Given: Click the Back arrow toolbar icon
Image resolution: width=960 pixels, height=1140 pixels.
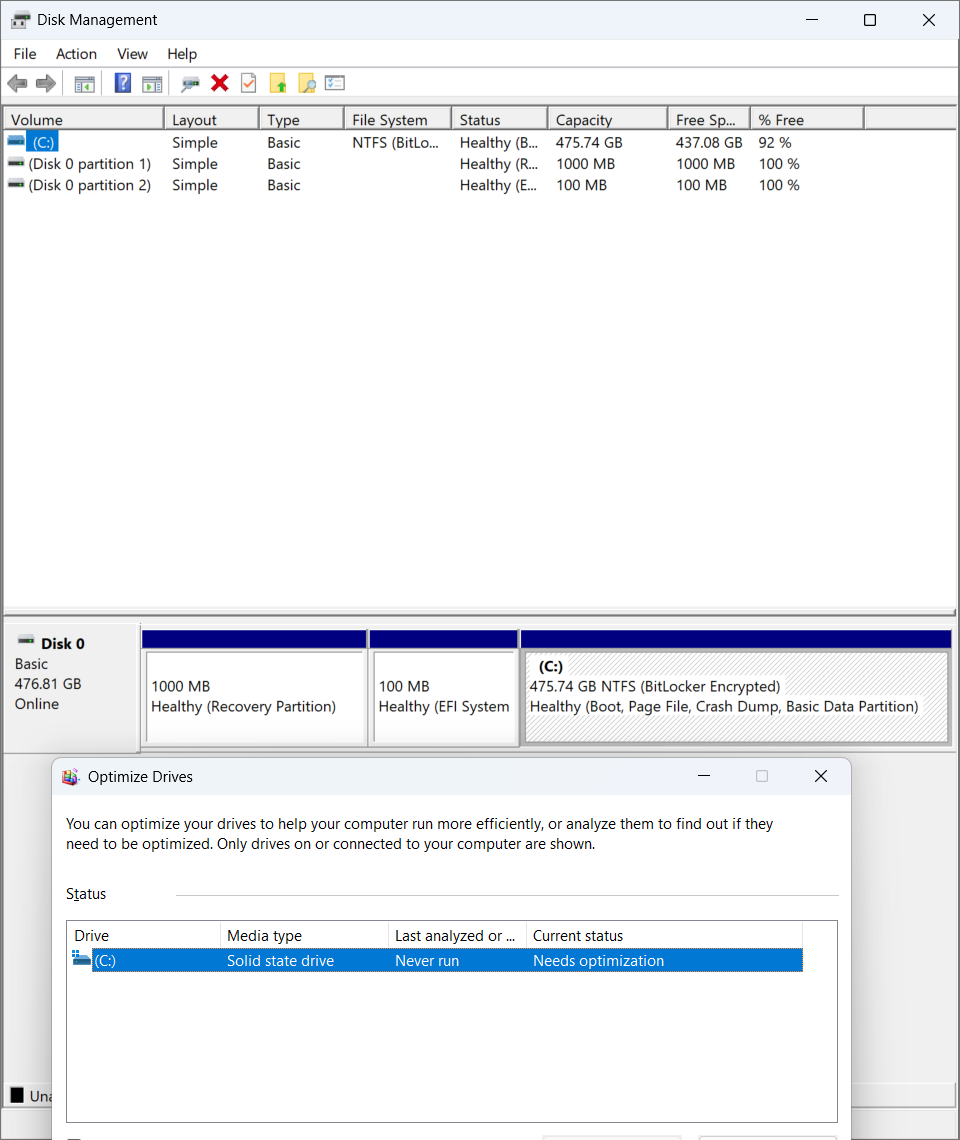Looking at the screenshot, I should coord(17,84).
